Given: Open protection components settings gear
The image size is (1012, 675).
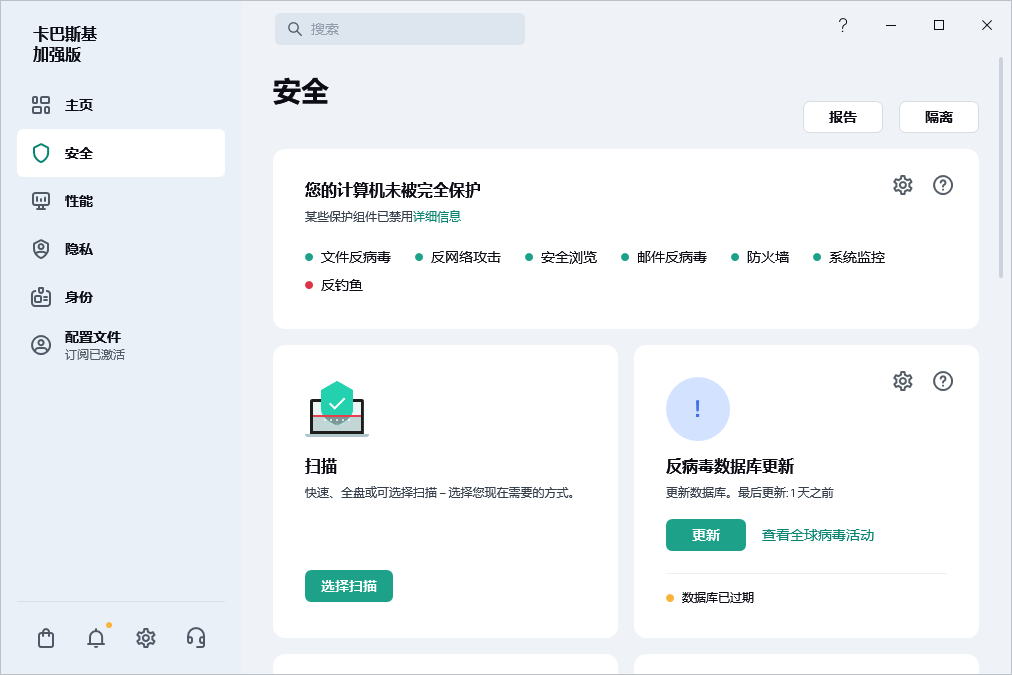Looking at the screenshot, I should pyautogui.click(x=903, y=185).
